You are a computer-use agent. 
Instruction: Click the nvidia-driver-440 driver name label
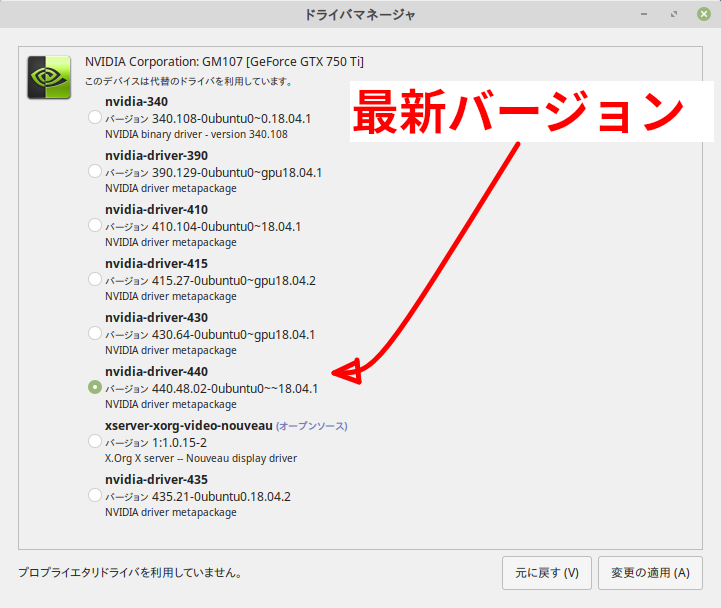(156, 372)
